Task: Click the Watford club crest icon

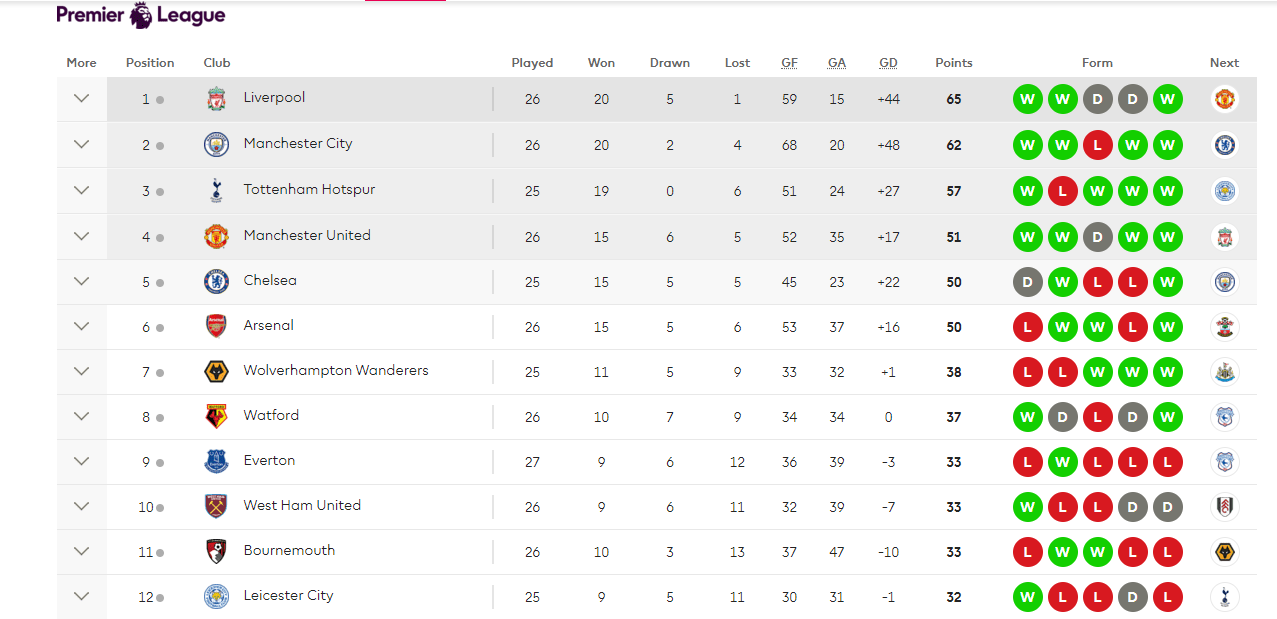Action: (216, 417)
